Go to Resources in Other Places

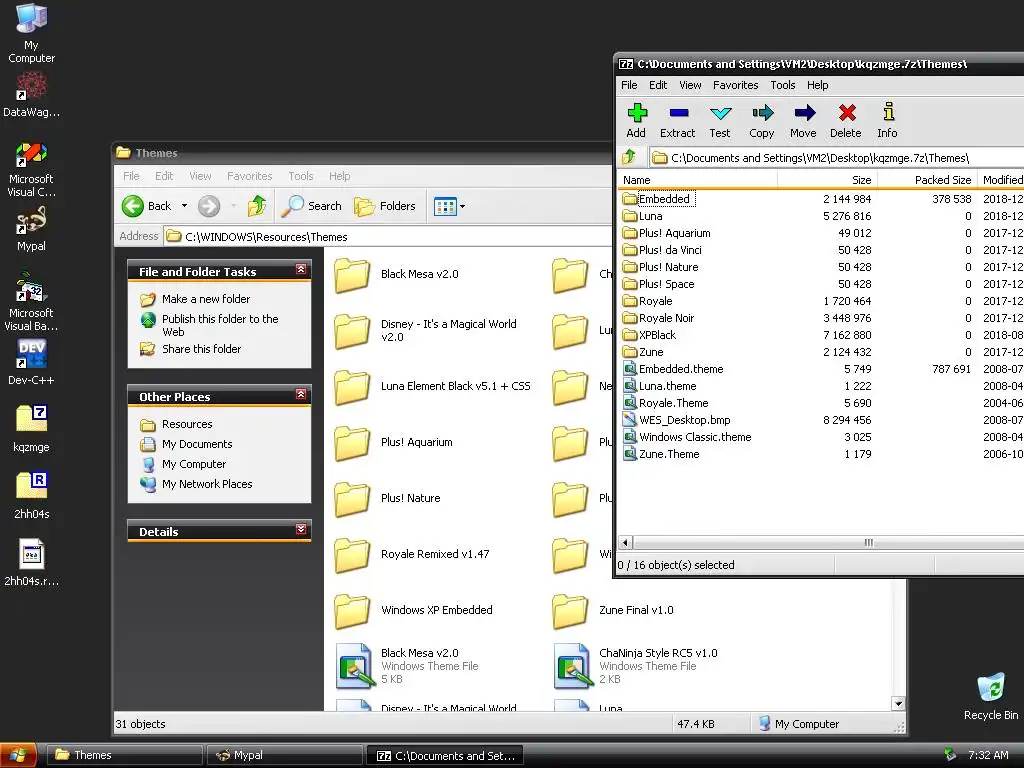(x=187, y=424)
